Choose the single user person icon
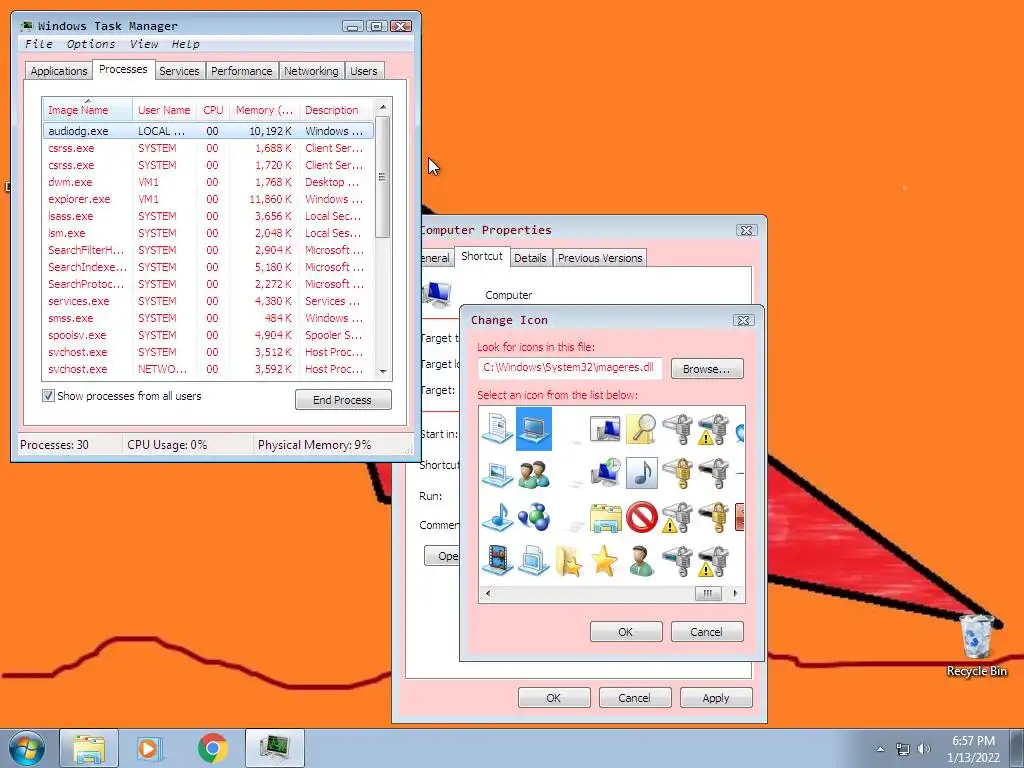Image resolution: width=1024 pixels, height=768 pixels. 641,561
